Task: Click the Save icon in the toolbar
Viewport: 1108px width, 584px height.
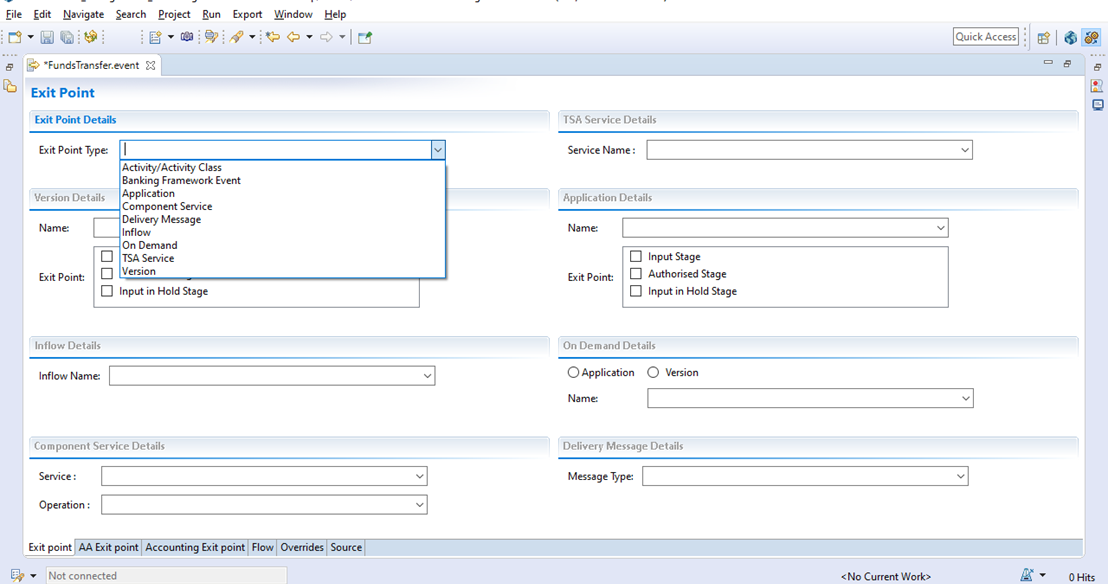Action: 47,37
